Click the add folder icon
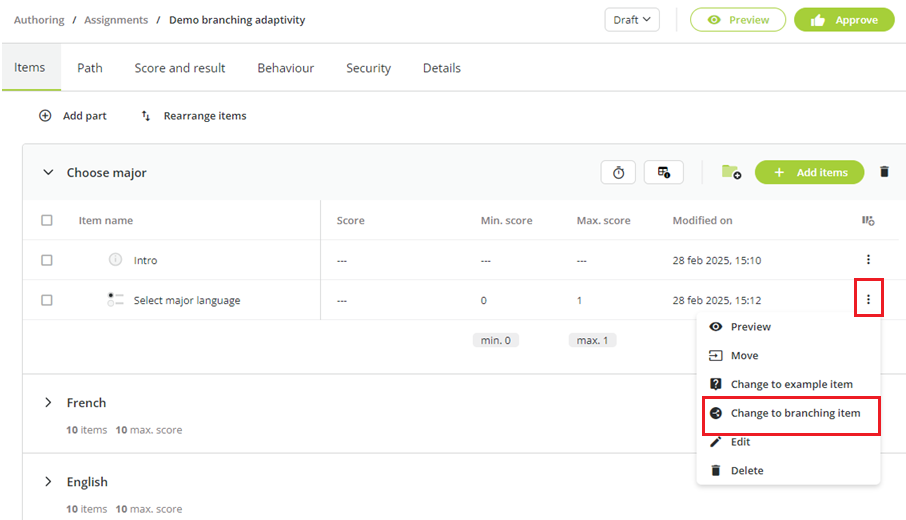Screen dimensions: 906x520 732,172
